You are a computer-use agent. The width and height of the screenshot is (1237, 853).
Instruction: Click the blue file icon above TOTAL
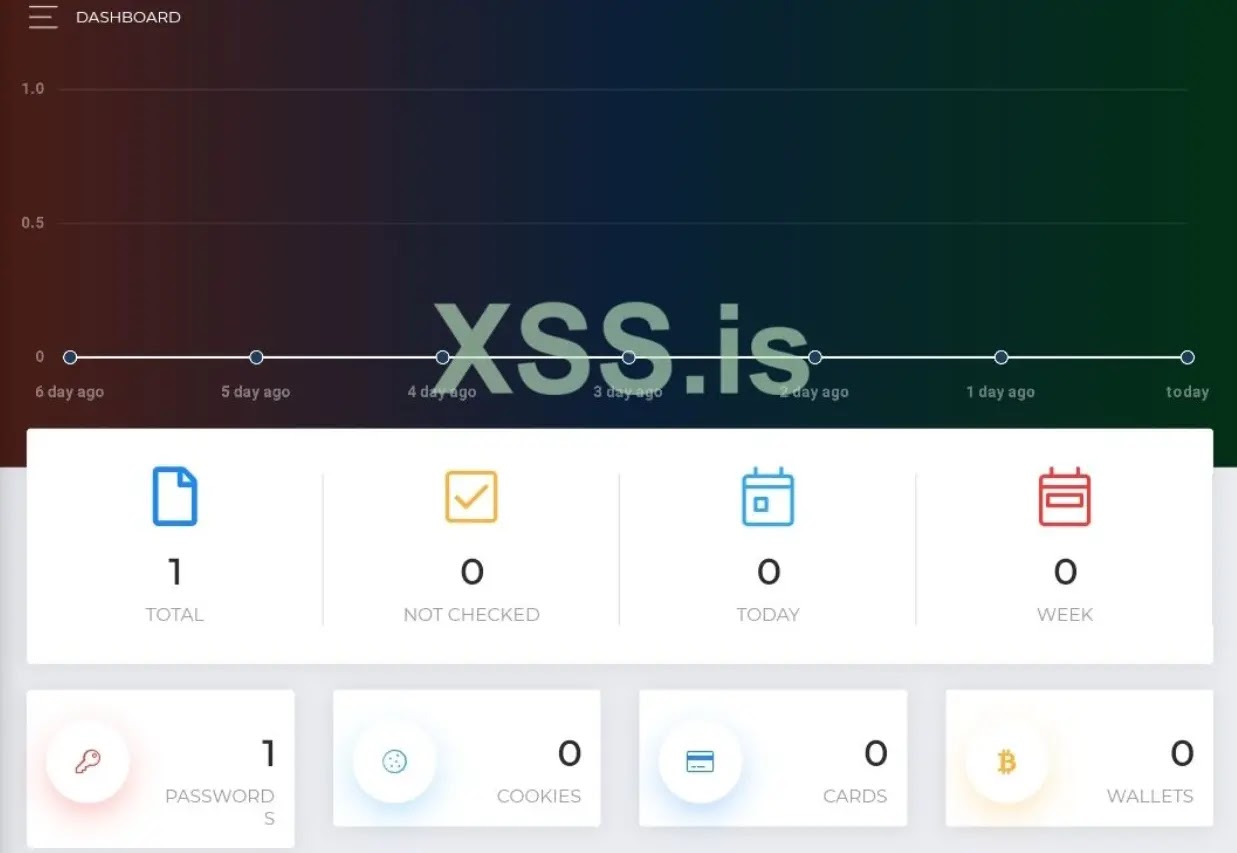pos(175,497)
